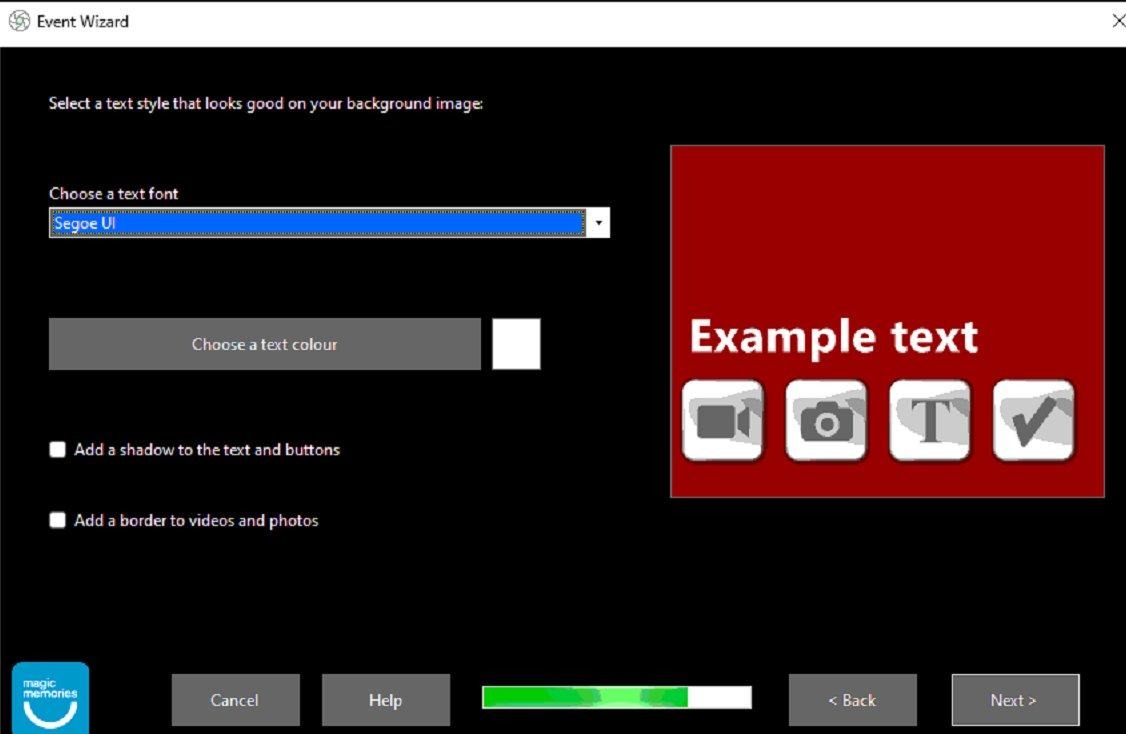Viewport: 1126px width, 734px height.
Task: Click the Example text preview label
Action: point(834,337)
